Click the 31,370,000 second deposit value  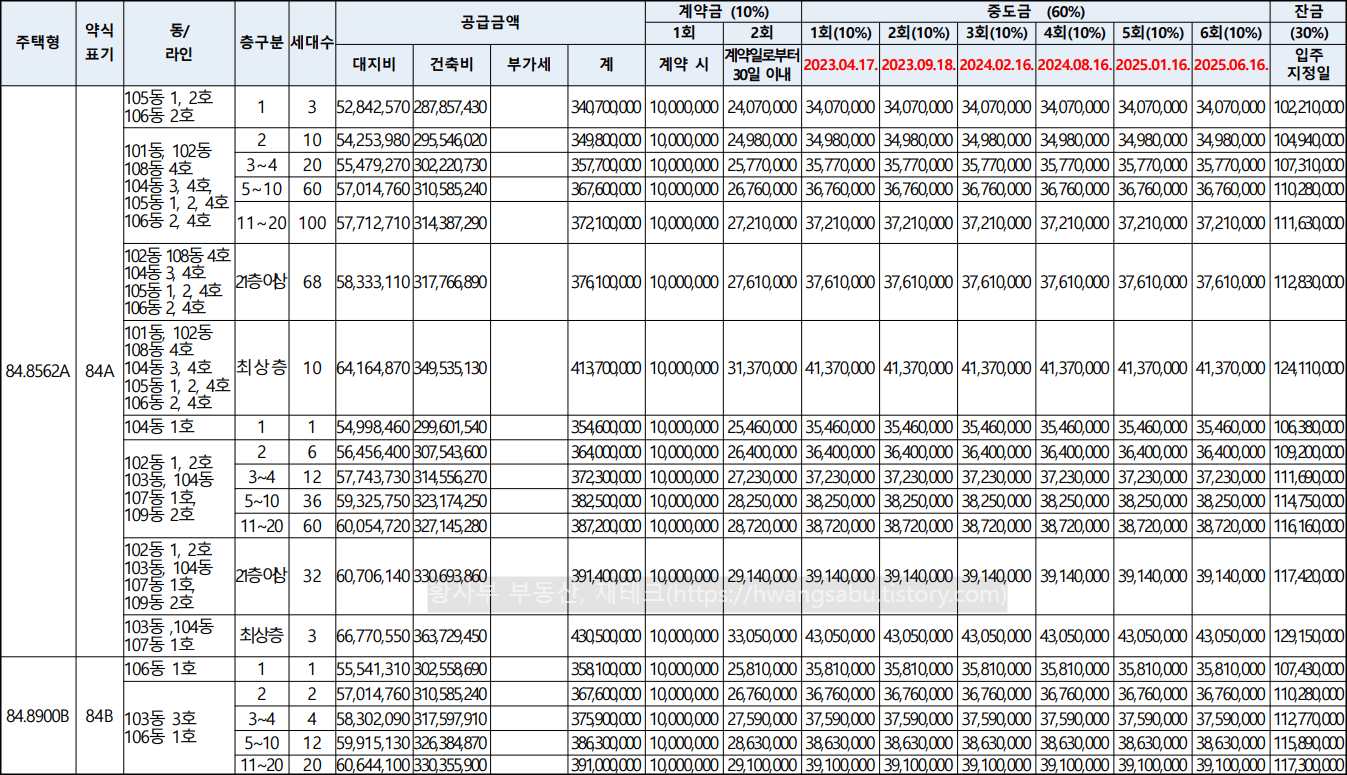tap(762, 368)
